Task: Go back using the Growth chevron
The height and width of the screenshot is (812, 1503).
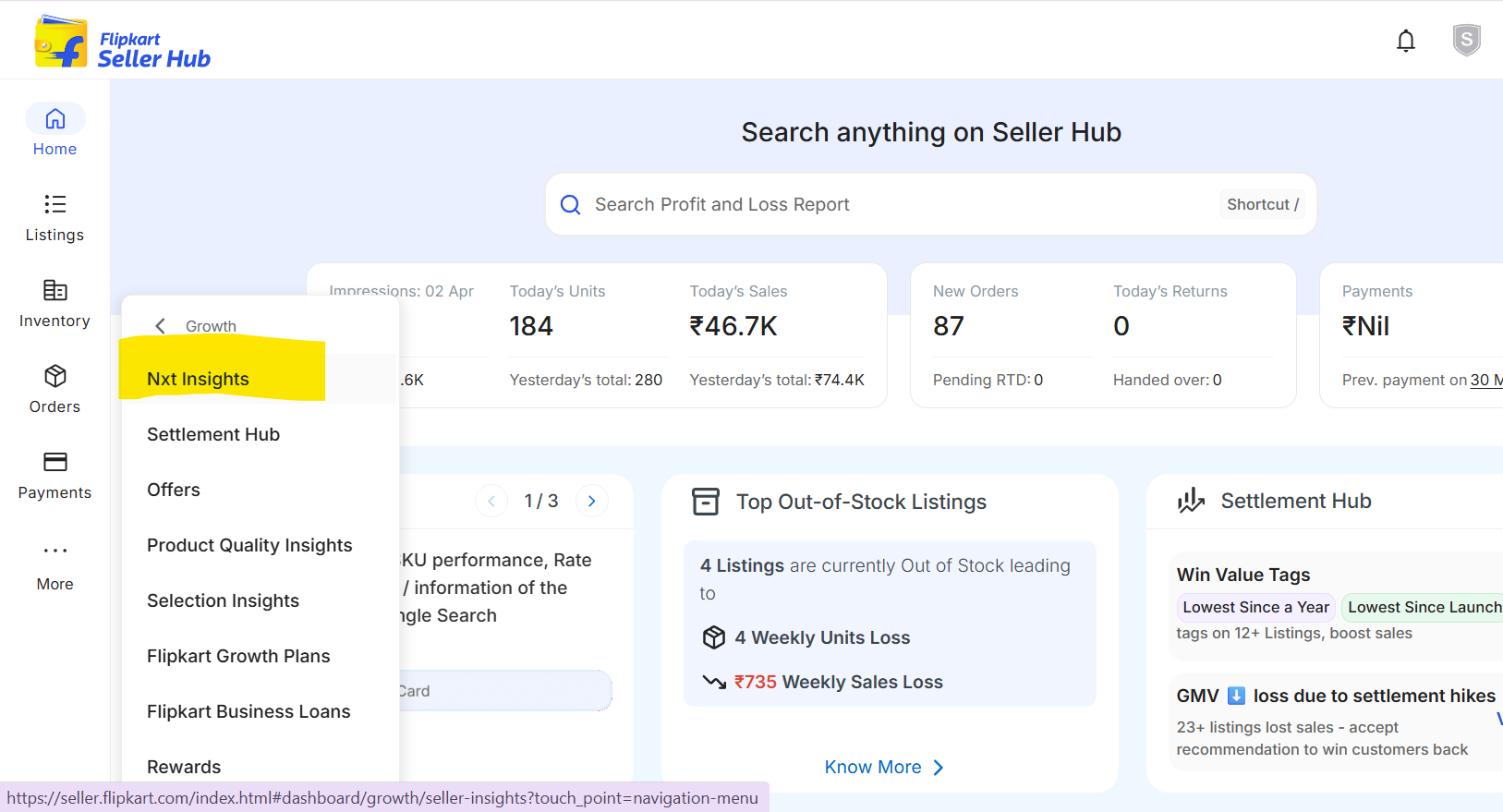Action: tap(161, 326)
